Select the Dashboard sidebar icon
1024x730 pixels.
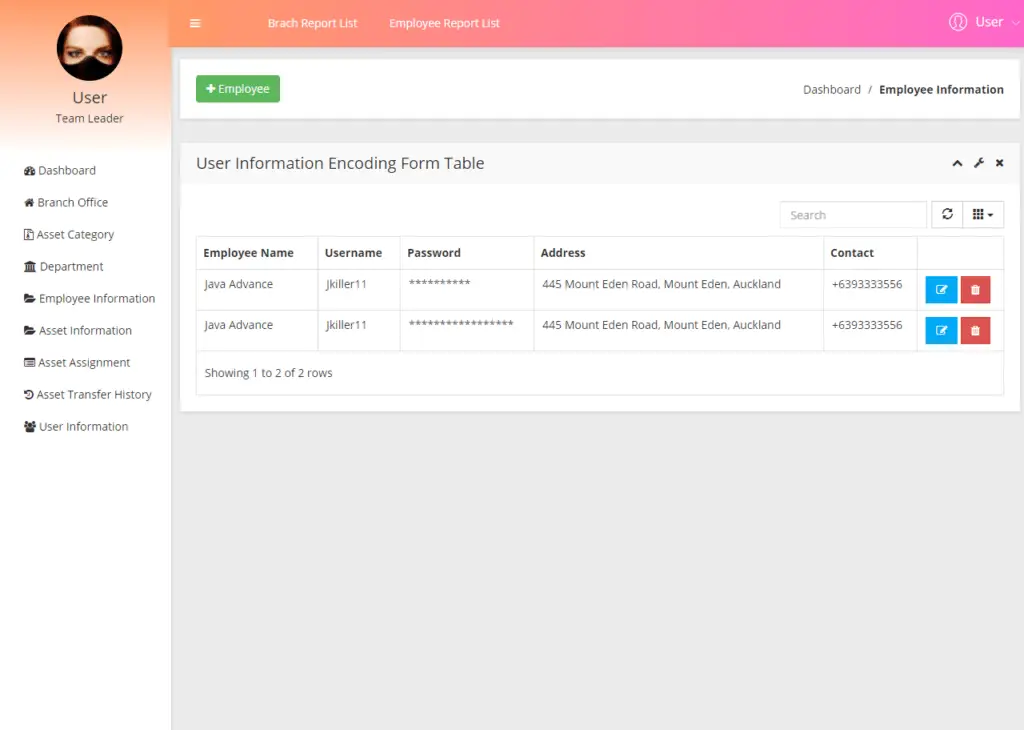[28, 170]
